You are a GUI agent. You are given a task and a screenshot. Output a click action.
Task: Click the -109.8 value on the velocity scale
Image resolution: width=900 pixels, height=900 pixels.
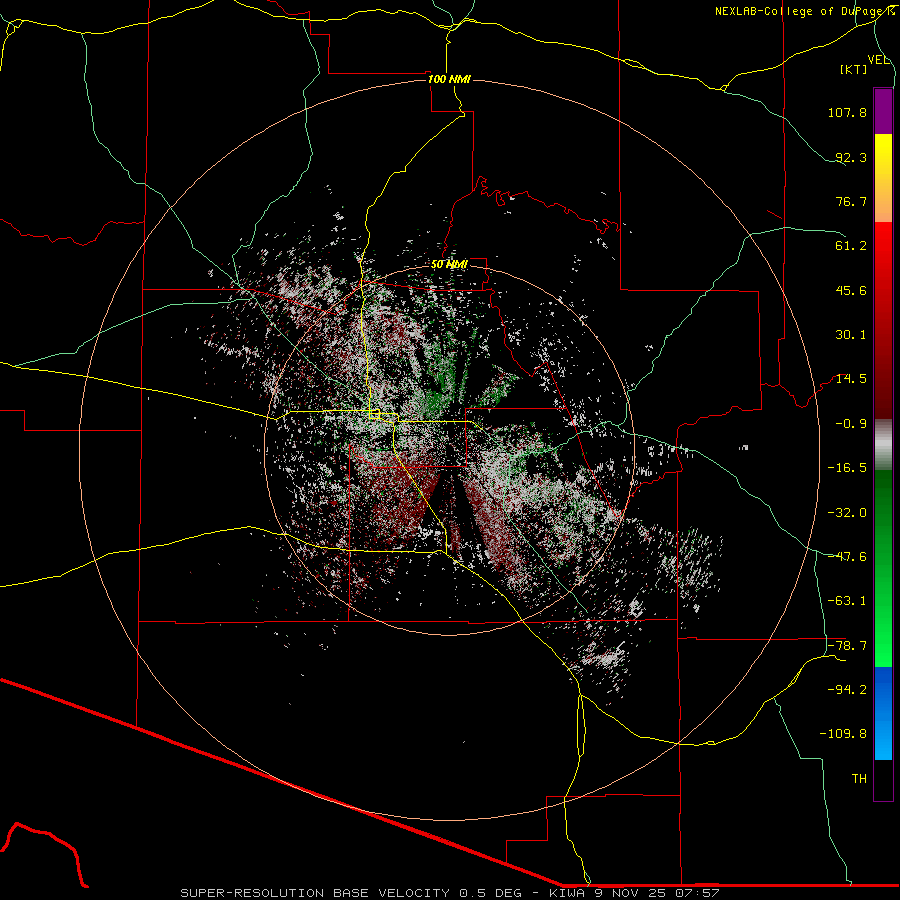(x=843, y=734)
